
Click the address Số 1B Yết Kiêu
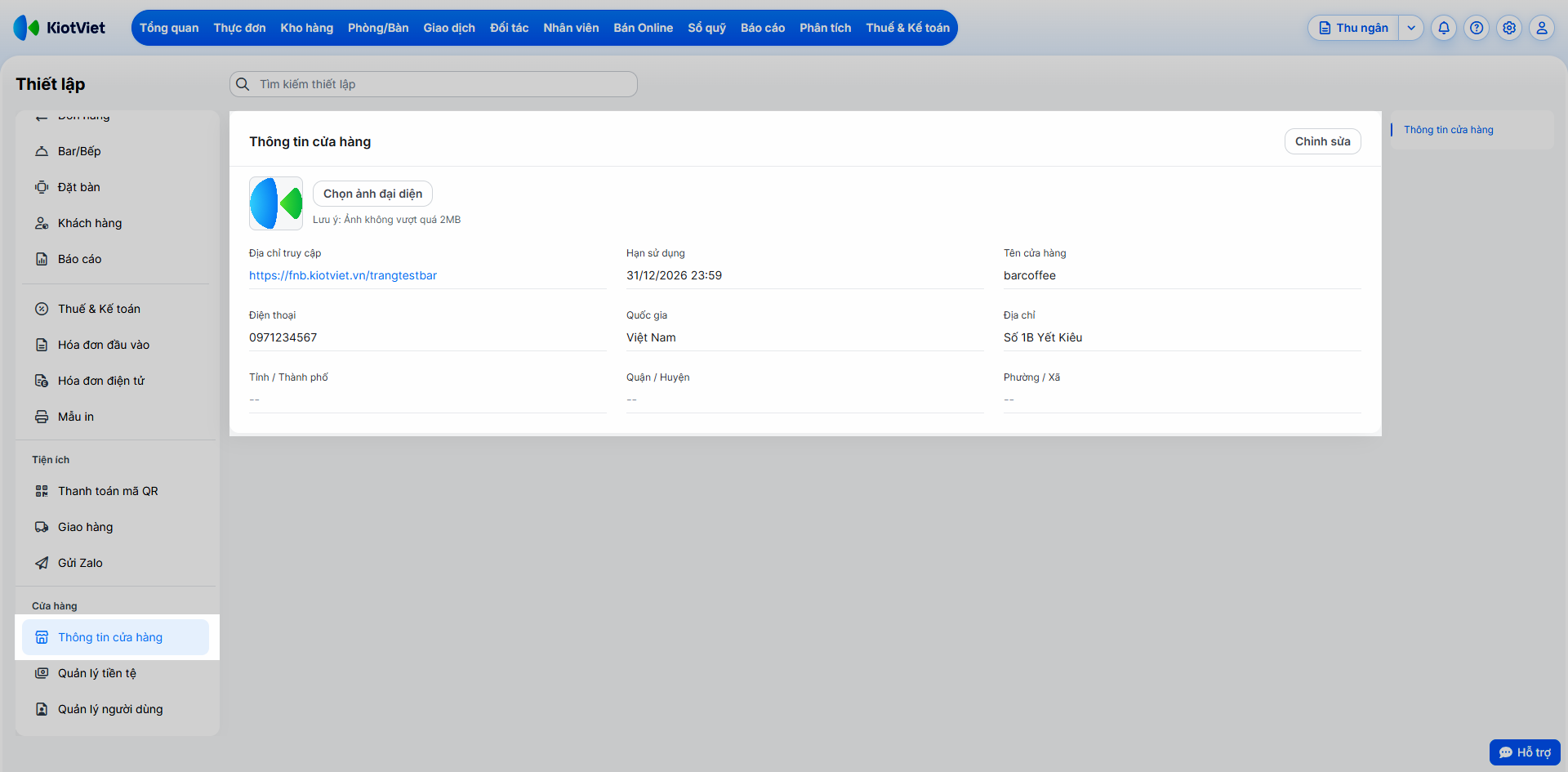point(1043,337)
